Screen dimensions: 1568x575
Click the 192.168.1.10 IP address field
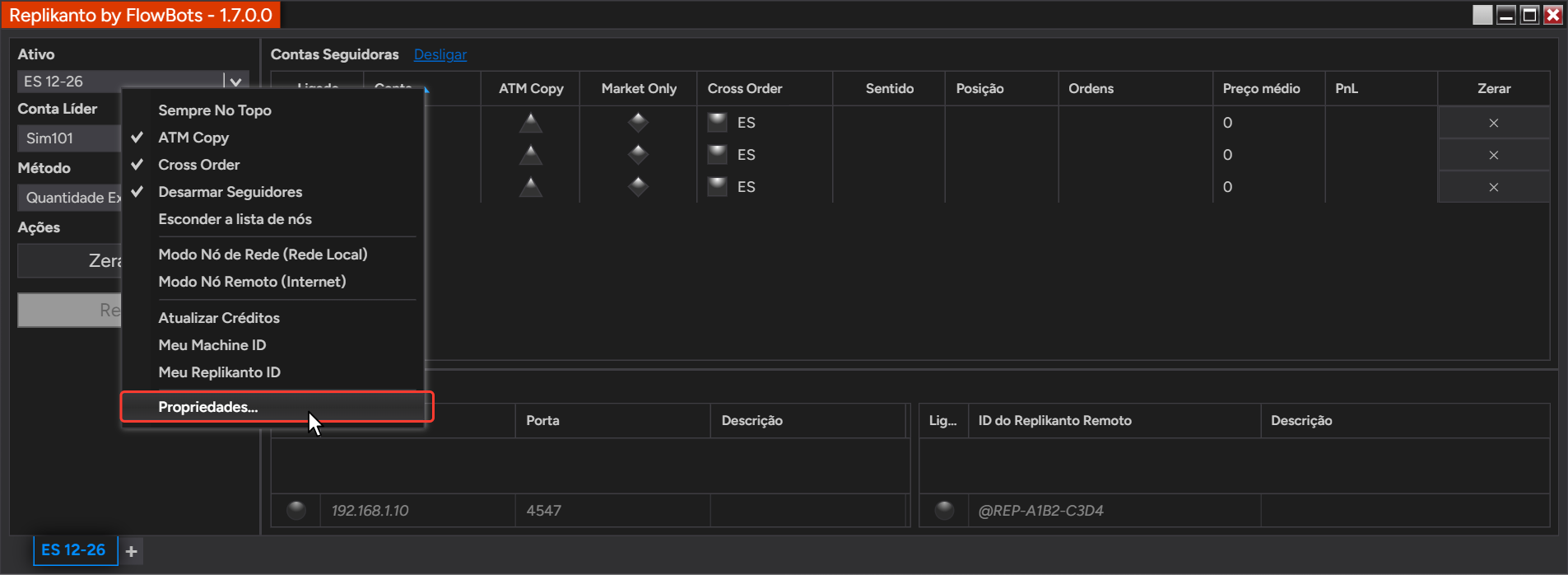(418, 511)
